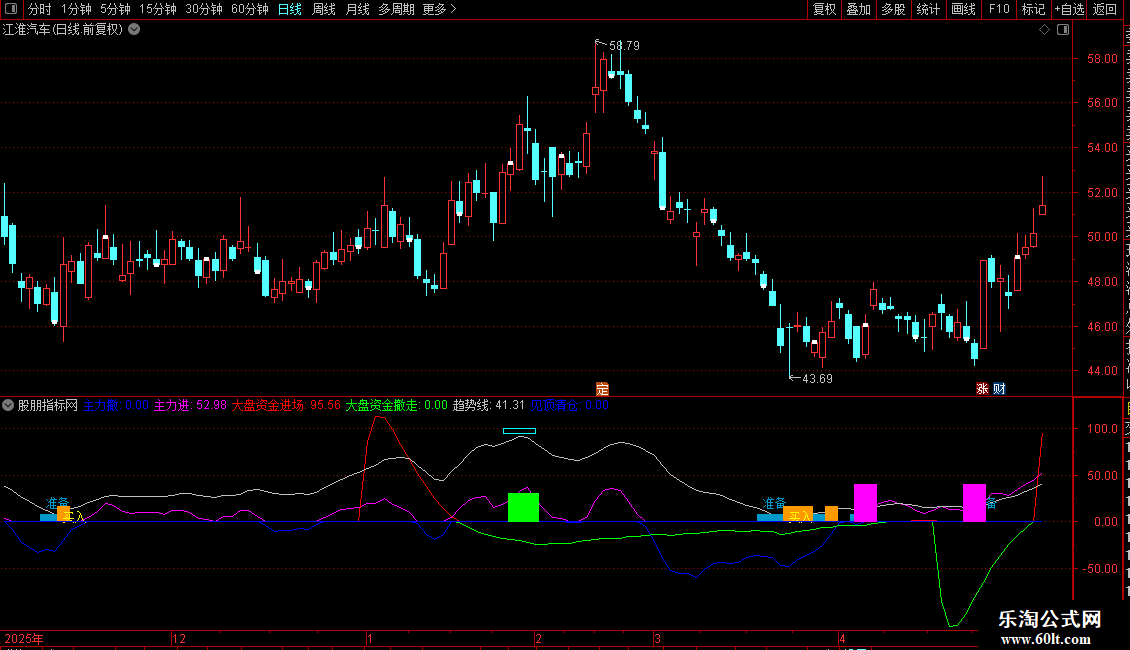The image size is (1130, 650).
Task: Open the 多股 multi-stock view
Action: [x=894, y=9]
